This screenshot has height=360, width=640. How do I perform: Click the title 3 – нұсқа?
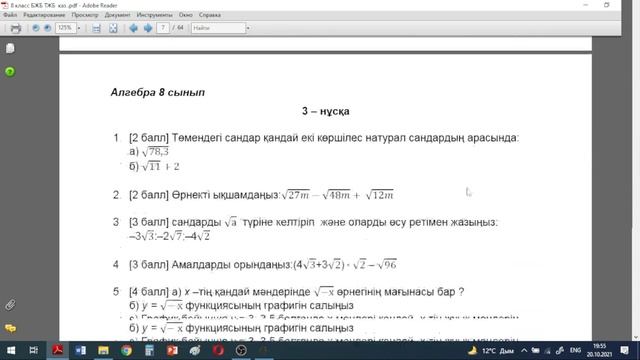point(326,111)
